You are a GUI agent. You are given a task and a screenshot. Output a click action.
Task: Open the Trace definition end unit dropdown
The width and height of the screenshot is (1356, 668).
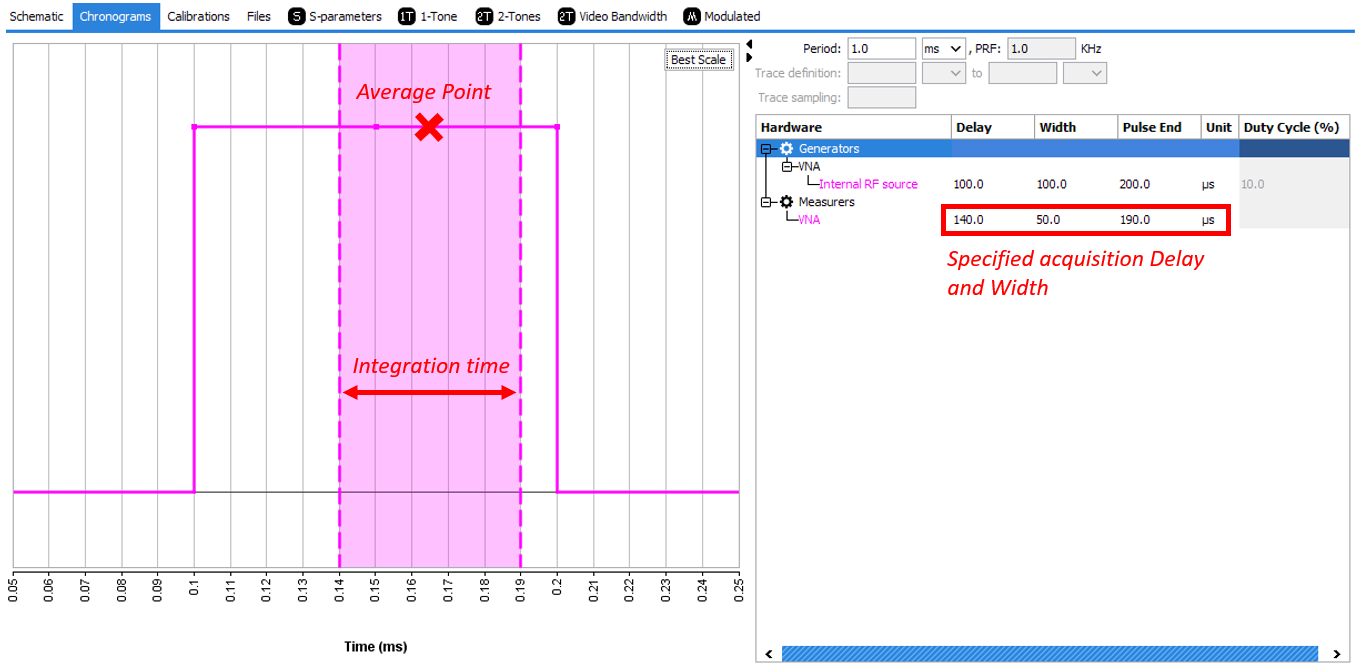click(x=1084, y=73)
